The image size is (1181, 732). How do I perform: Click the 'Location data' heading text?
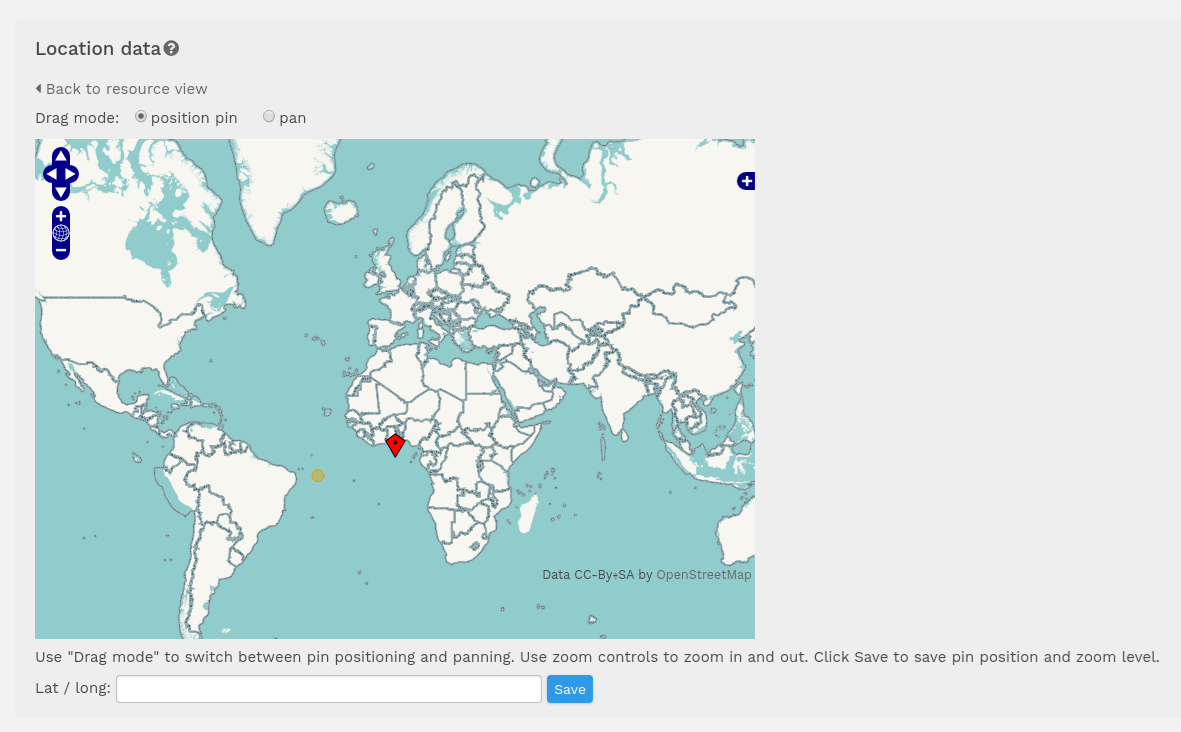click(x=98, y=49)
